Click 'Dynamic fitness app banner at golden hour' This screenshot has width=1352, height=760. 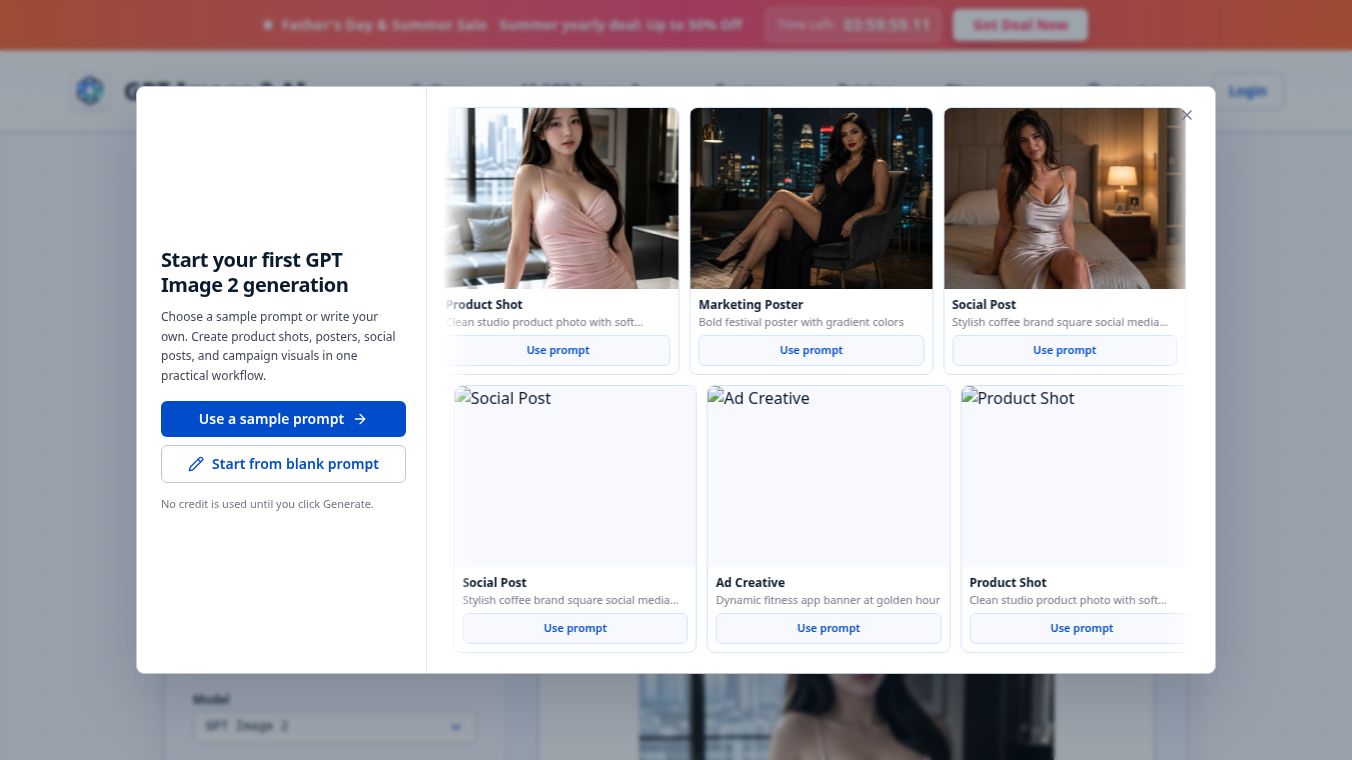point(828,600)
